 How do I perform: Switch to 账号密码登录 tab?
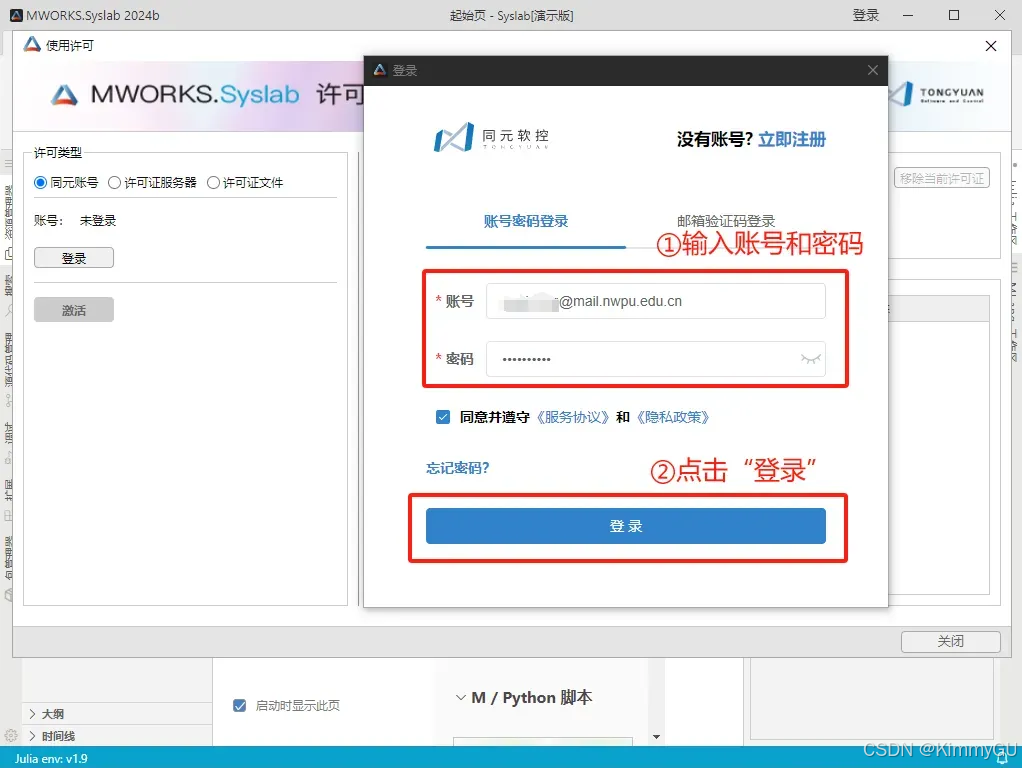[525, 221]
